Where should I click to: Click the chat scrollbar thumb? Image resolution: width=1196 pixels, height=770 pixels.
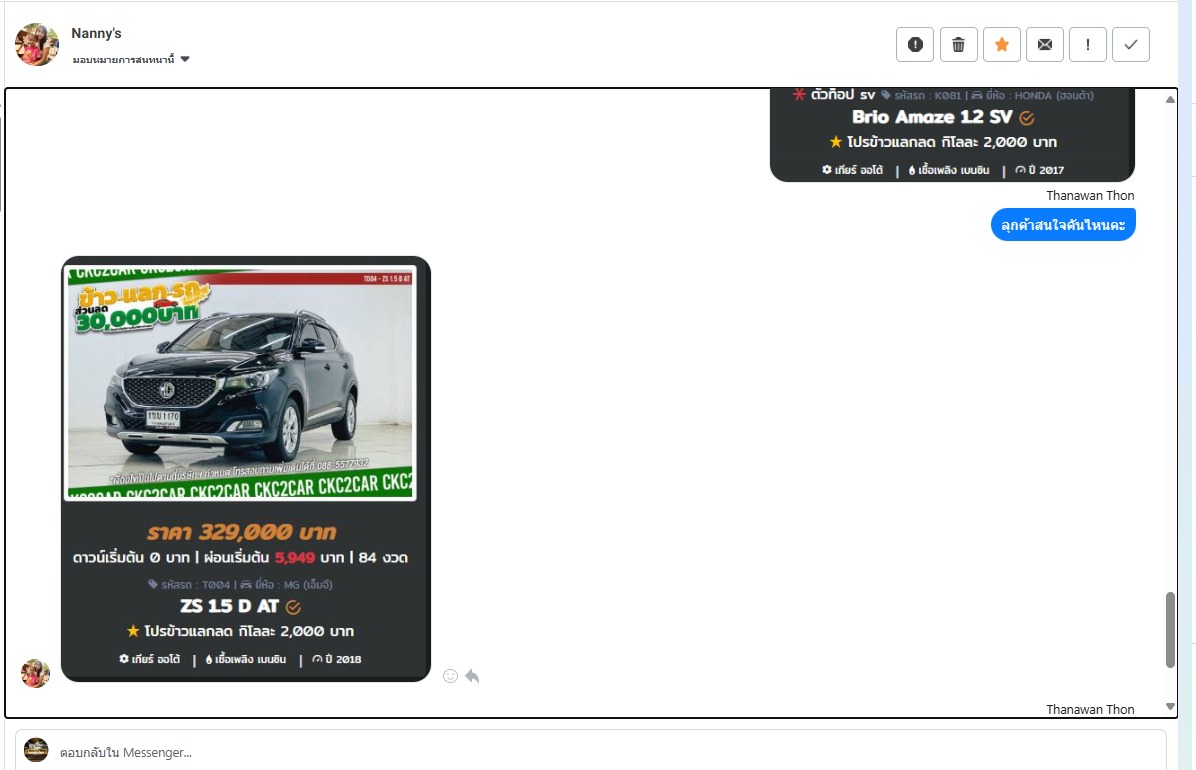click(1170, 630)
